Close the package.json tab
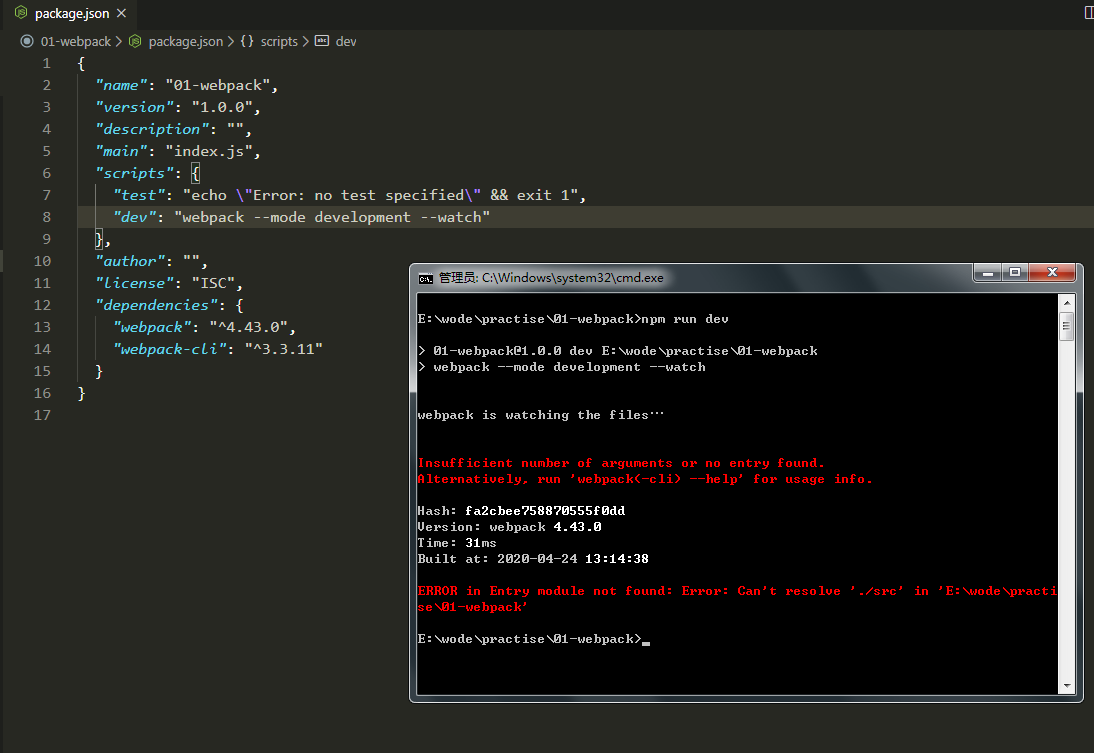Viewport: 1094px width, 753px height. point(121,13)
